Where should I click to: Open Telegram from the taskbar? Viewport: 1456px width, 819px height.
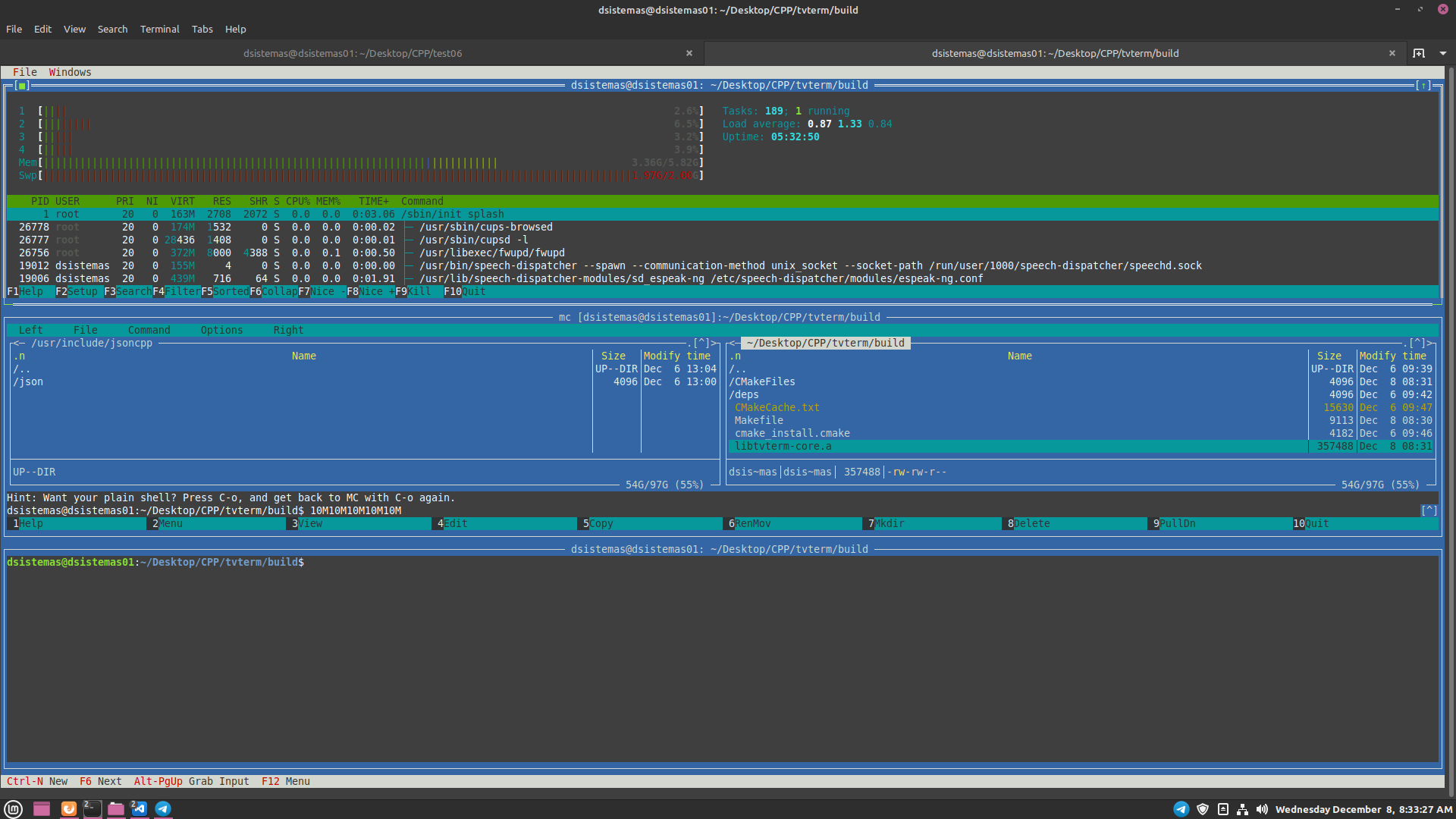click(x=163, y=809)
